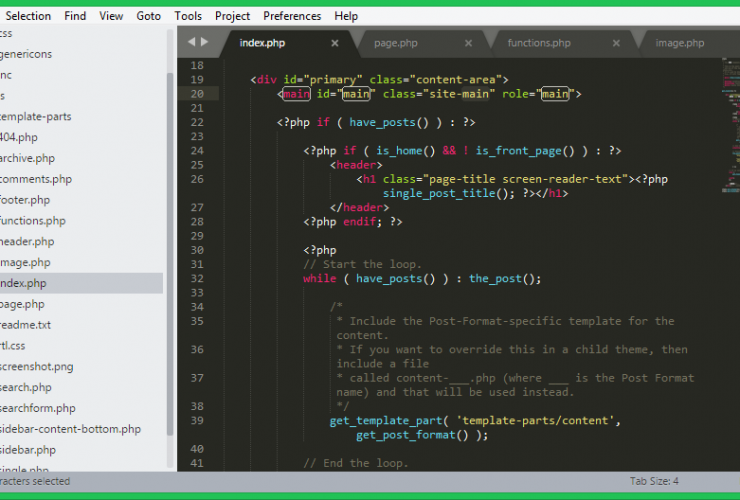This screenshot has height=500, width=740.
Task: Open the Preferences menu
Action: pos(292,16)
